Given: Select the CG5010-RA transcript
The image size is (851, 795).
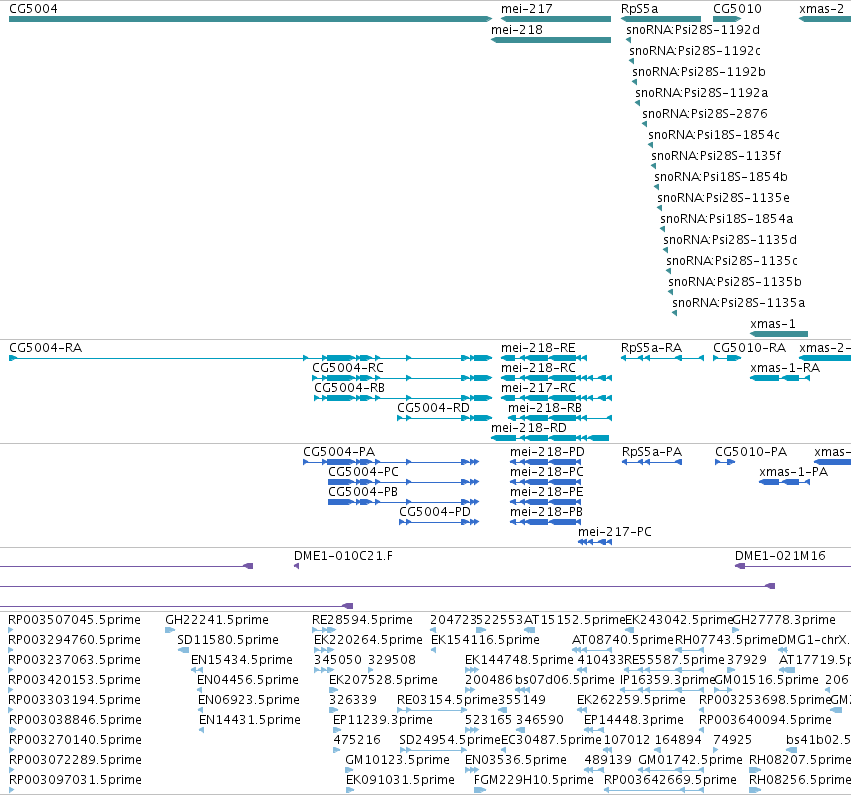Looking at the screenshot, I should click(x=727, y=358).
